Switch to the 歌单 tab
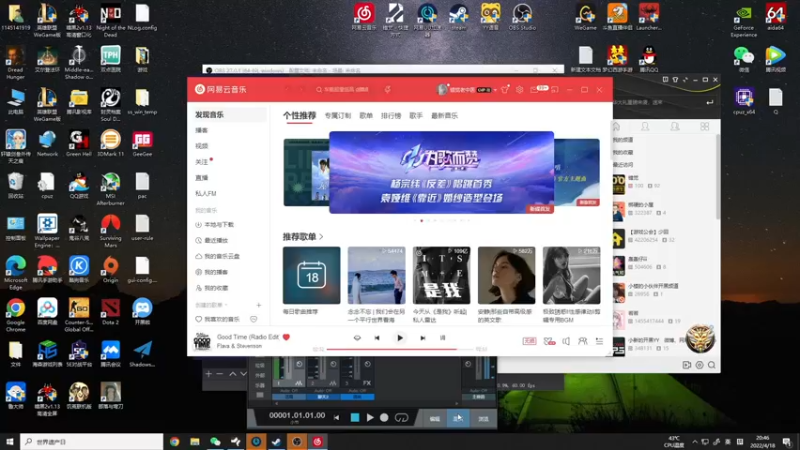The height and width of the screenshot is (450, 800). (x=366, y=116)
